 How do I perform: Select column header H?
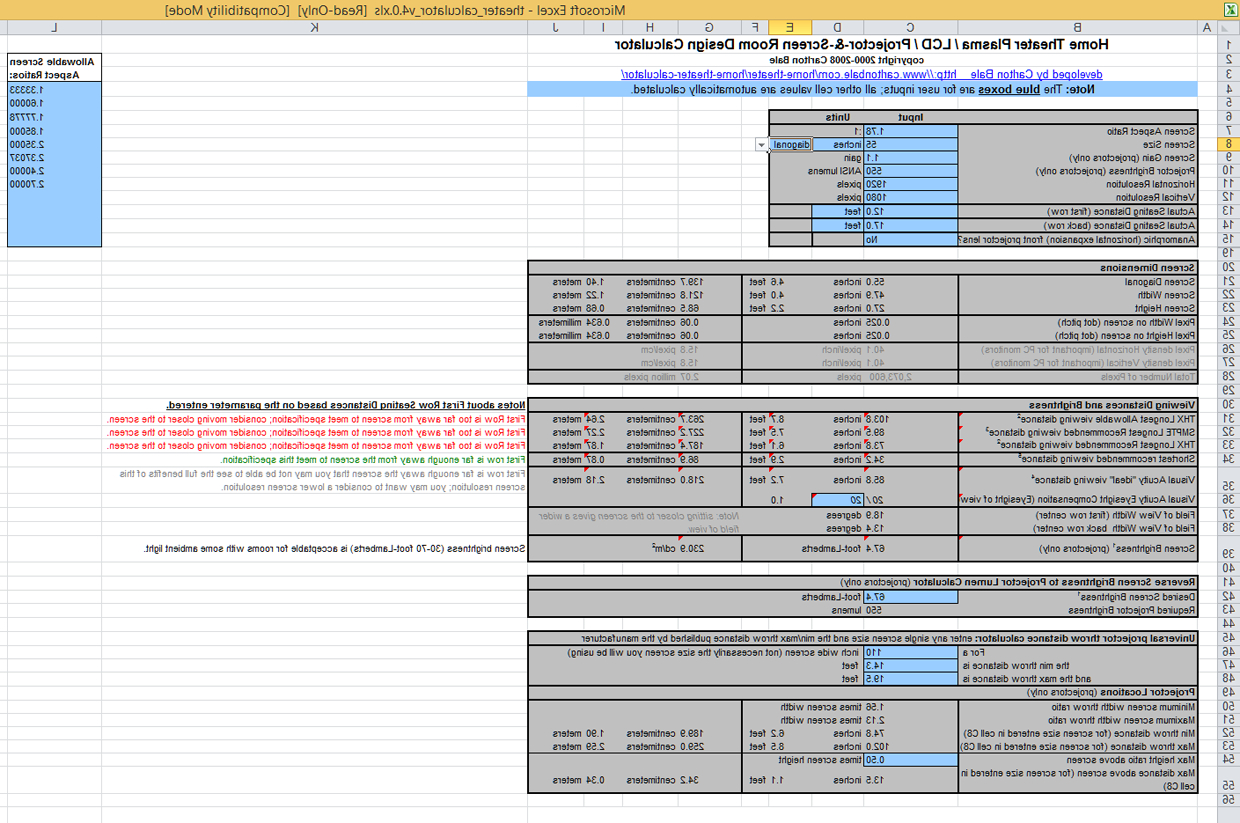(651, 28)
